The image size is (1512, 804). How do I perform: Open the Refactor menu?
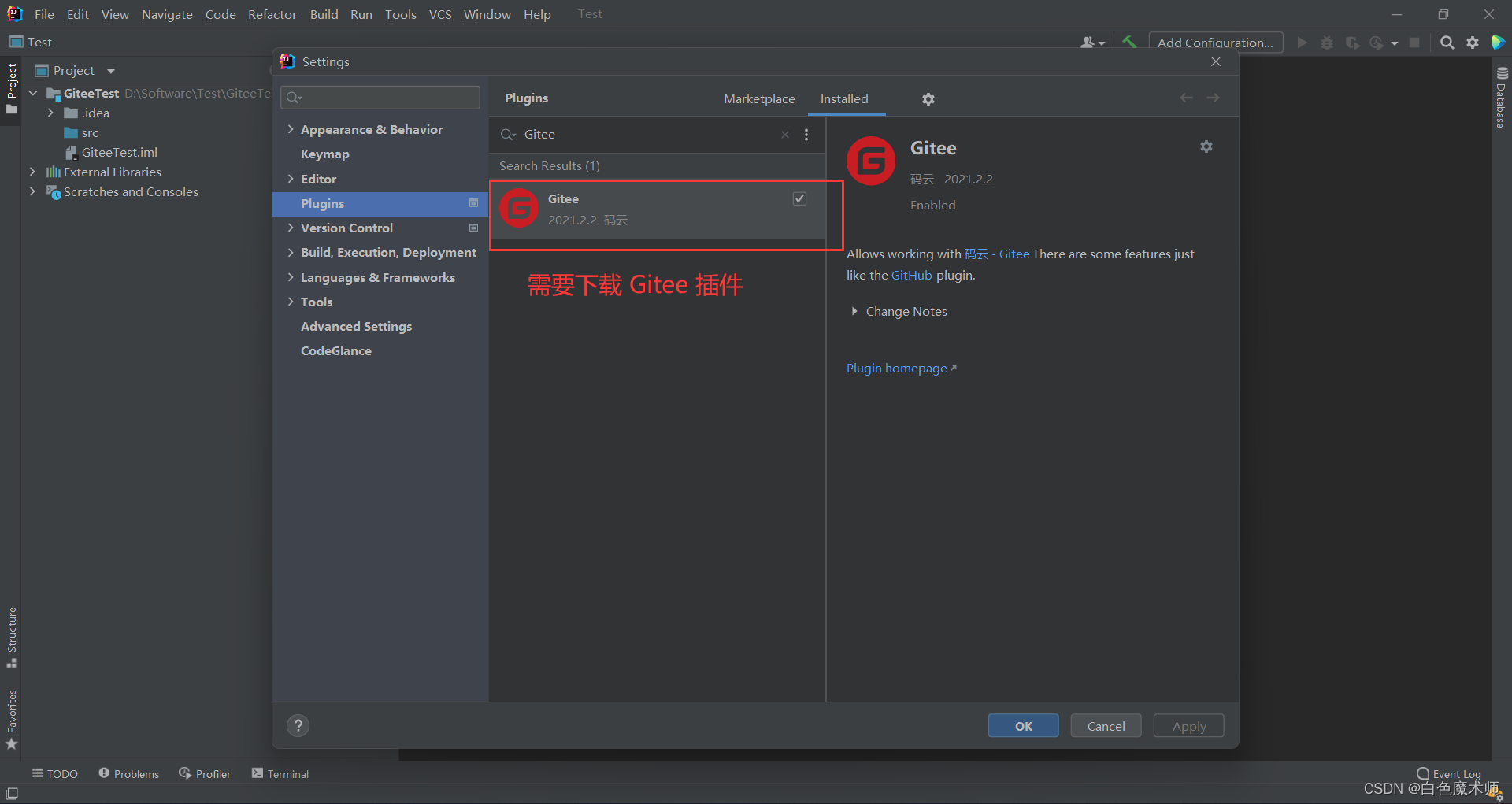(x=272, y=14)
